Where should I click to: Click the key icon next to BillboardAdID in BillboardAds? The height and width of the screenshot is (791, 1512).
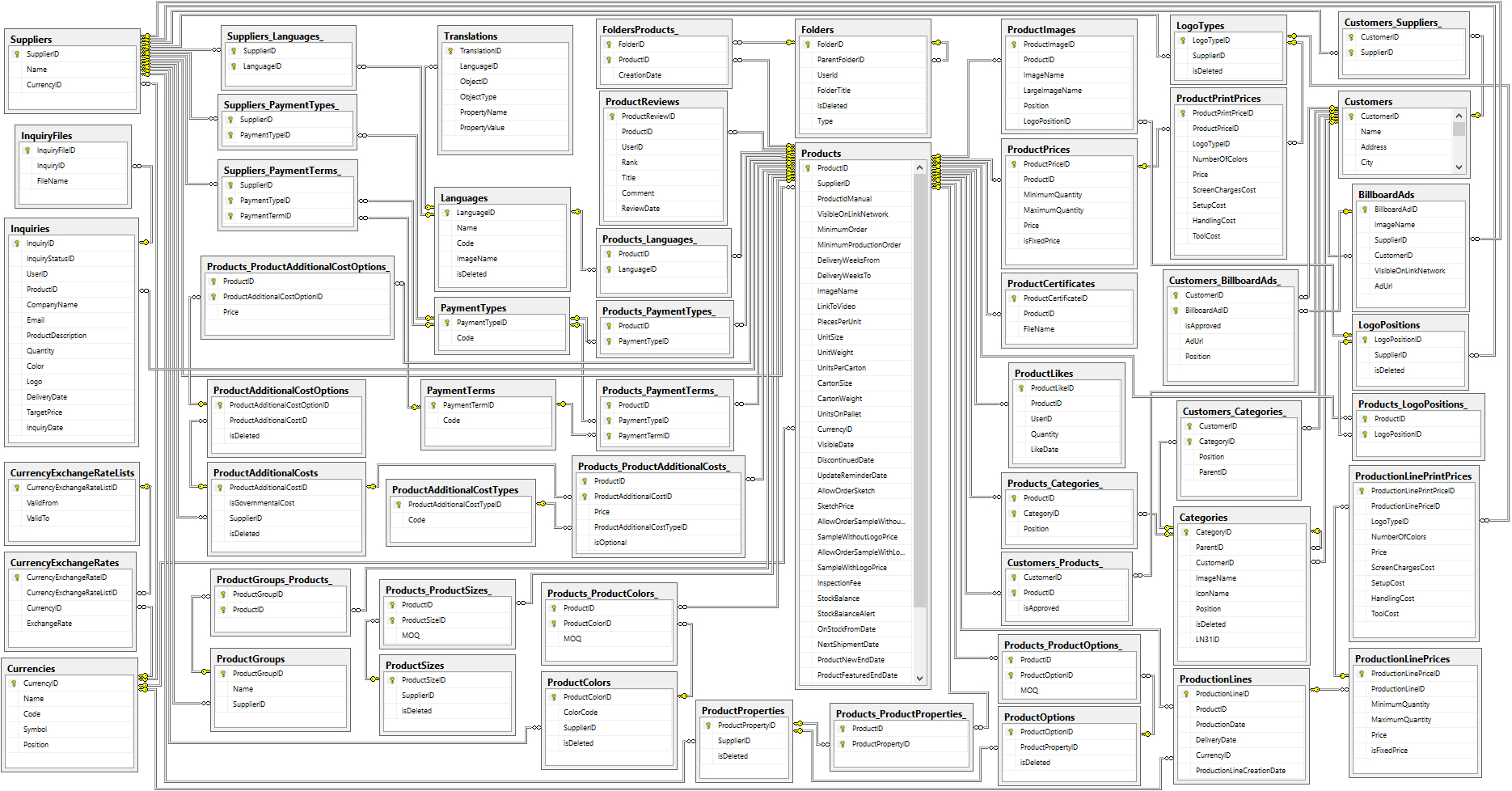coord(1365,209)
